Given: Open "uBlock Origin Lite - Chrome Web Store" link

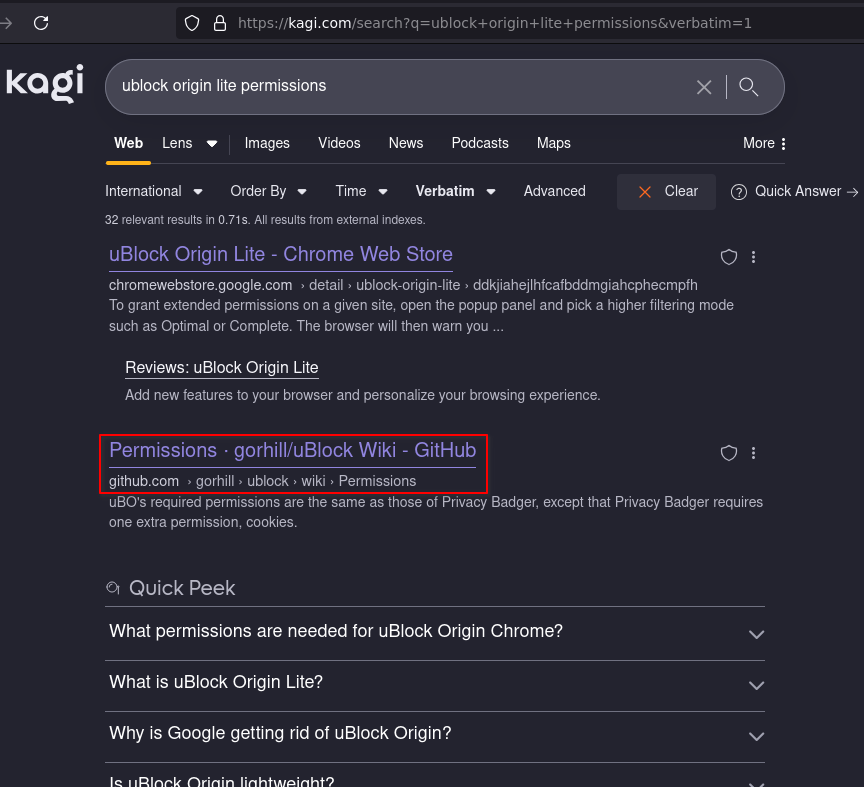Looking at the screenshot, I should click(280, 254).
